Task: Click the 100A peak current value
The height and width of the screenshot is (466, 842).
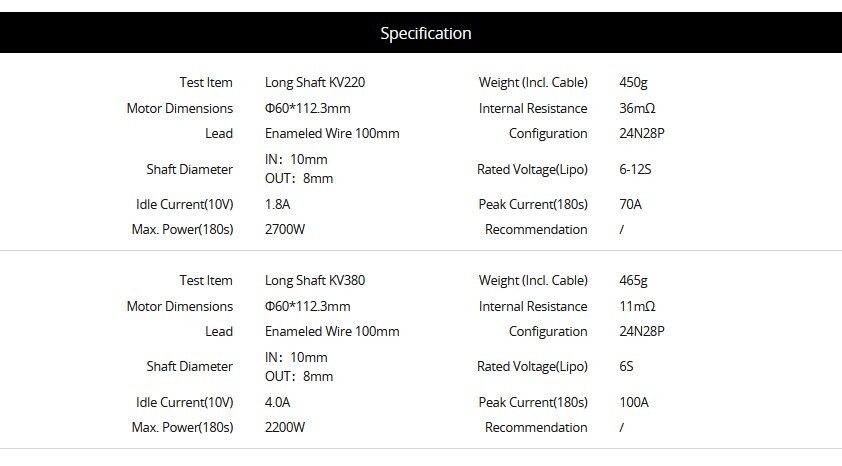Action: click(x=634, y=403)
